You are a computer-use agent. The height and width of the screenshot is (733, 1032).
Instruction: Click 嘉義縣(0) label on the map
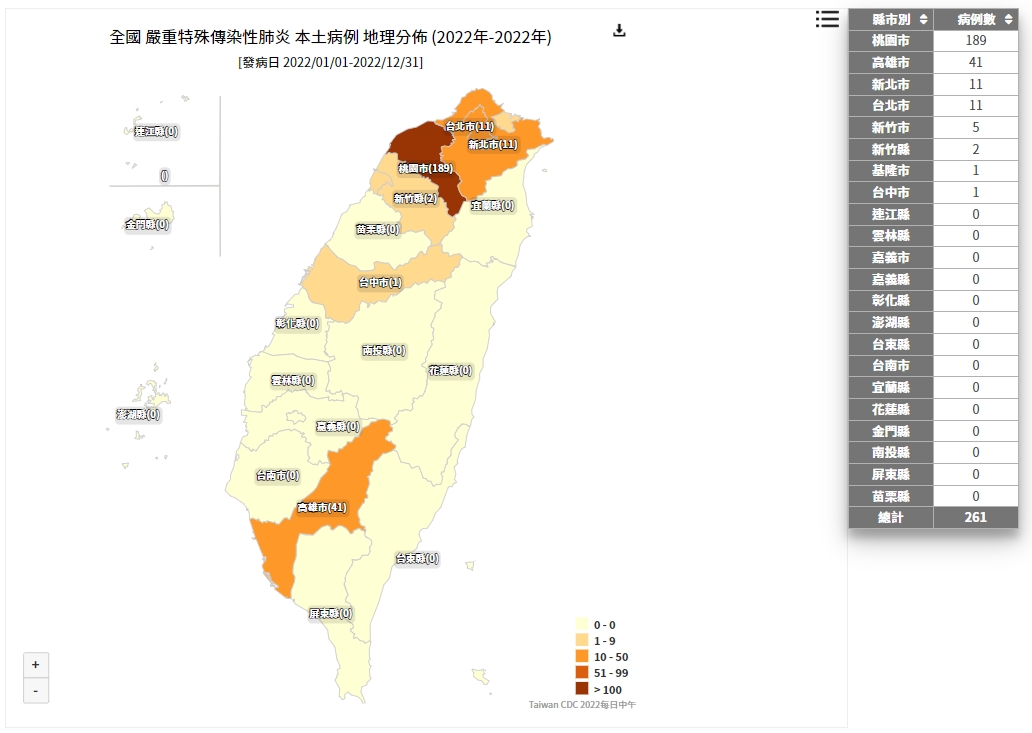pyautogui.click(x=338, y=426)
